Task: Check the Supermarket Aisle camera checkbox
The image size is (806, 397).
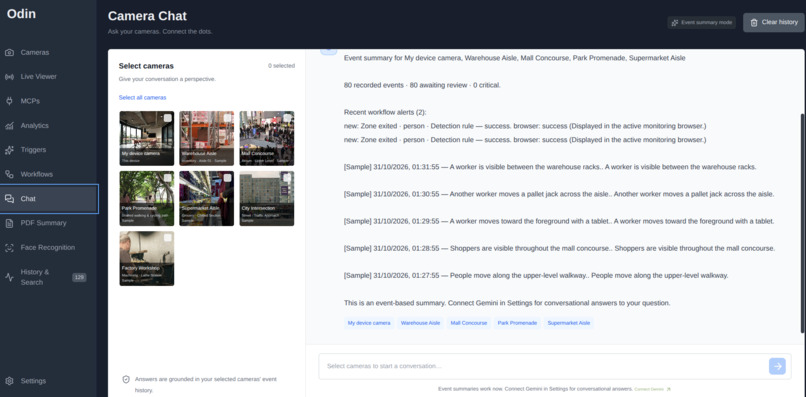Action: pos(227,178)
